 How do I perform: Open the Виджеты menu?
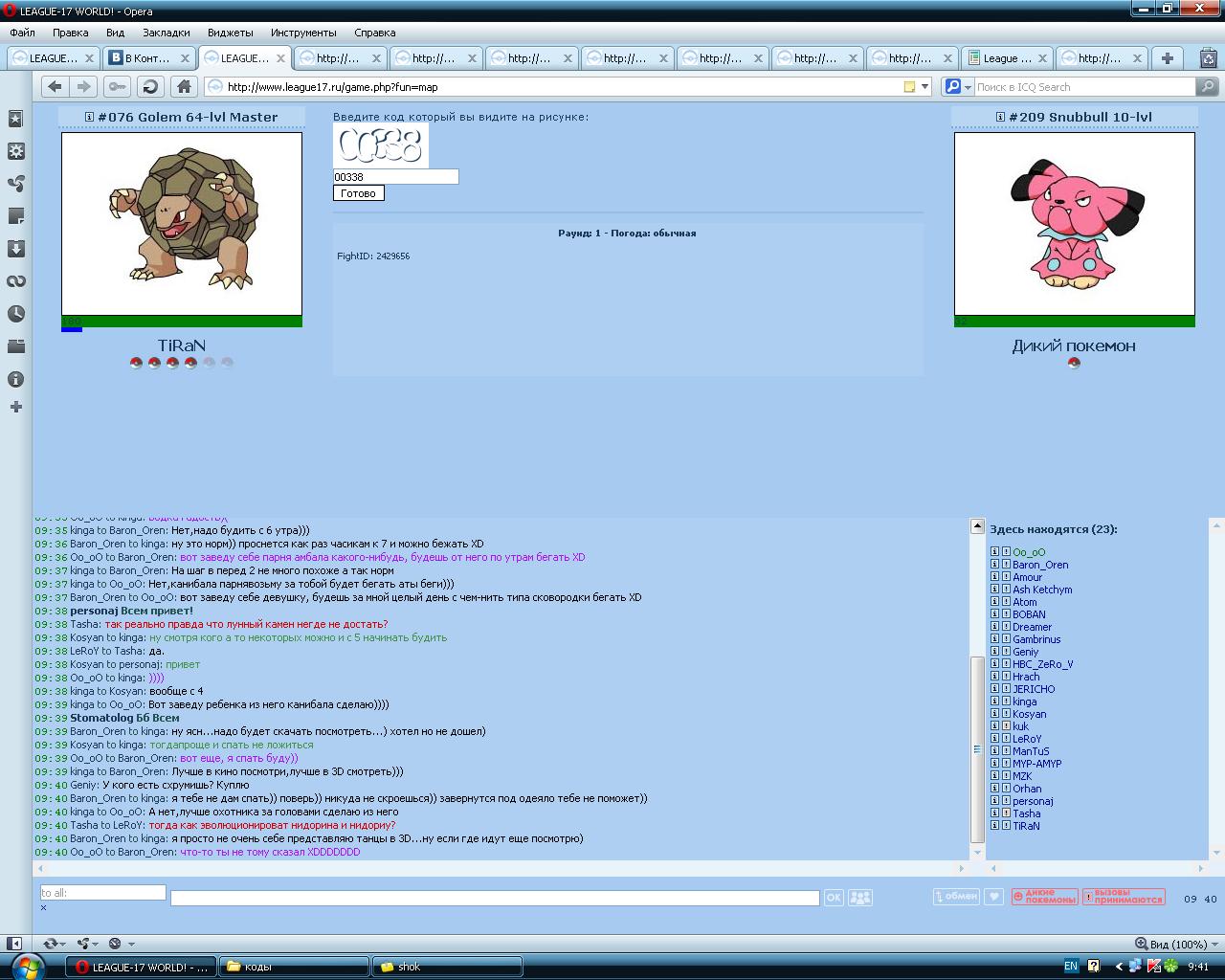(231, 33)
